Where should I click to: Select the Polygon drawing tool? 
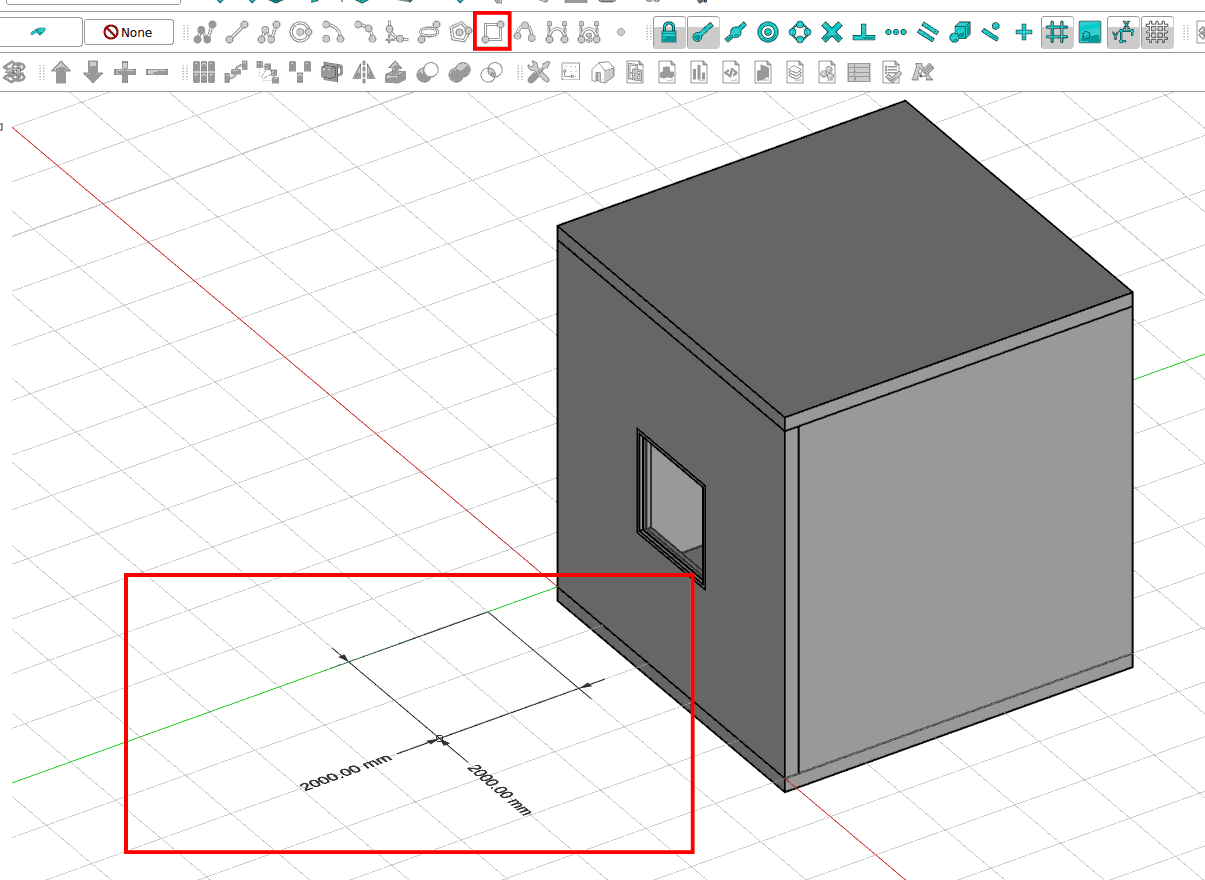point(460,32)
